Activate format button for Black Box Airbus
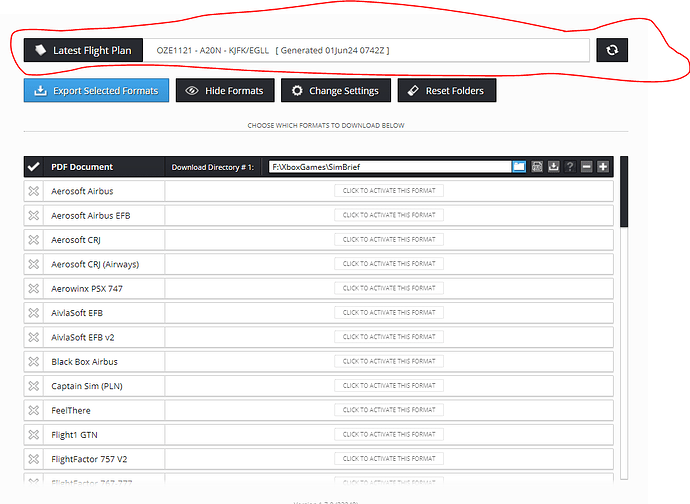The height and width of the screenshot is (504, 690). tap(389, 361)
